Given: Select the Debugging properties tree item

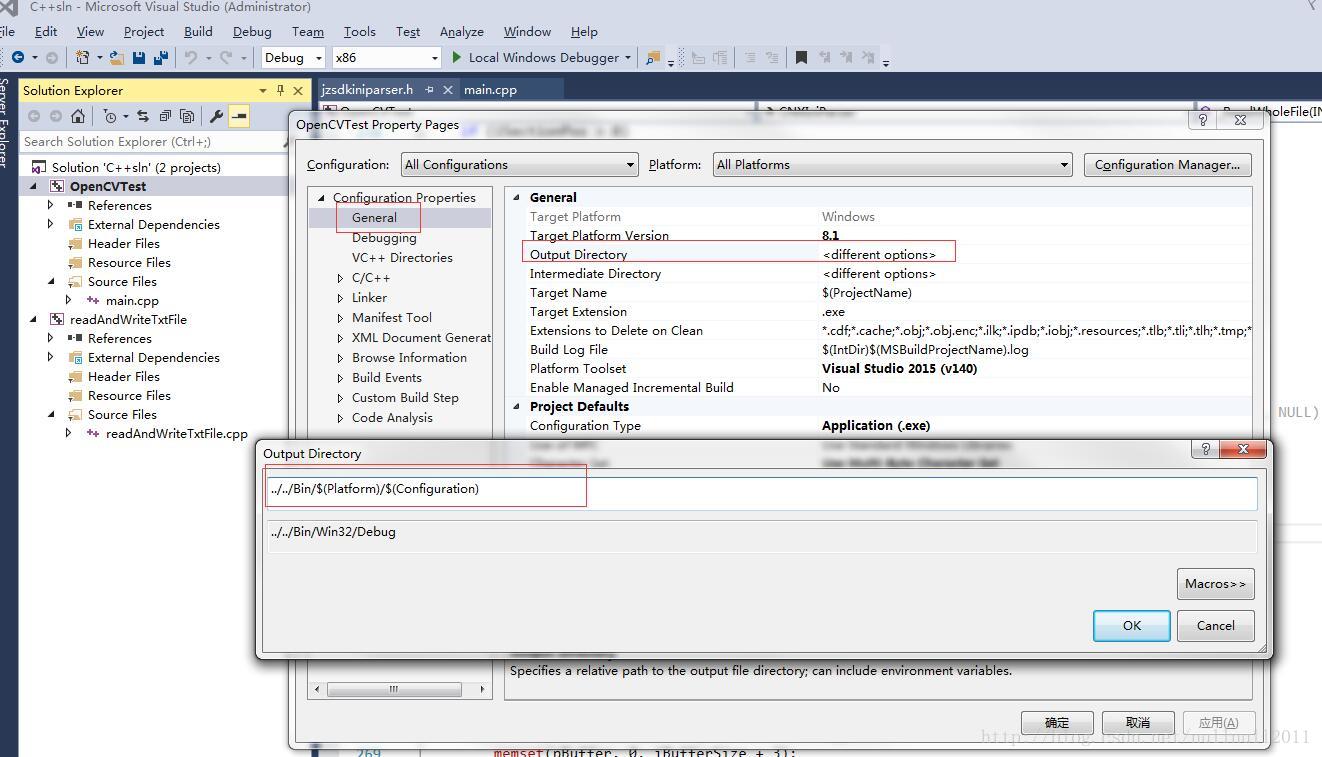Looking at the screenshot, I should (384, 238).
